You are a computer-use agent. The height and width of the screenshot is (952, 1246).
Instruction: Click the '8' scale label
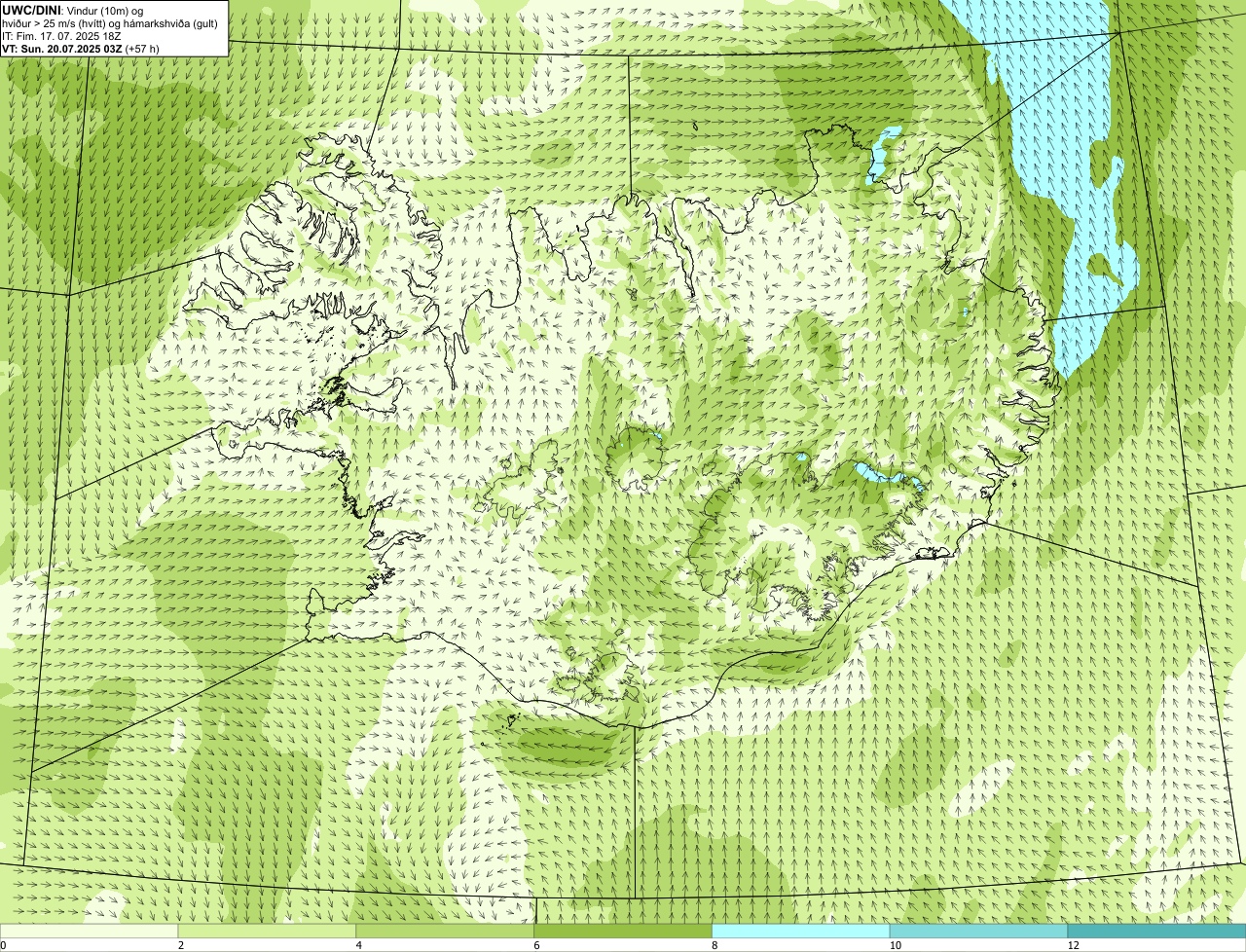pos(715,945)
